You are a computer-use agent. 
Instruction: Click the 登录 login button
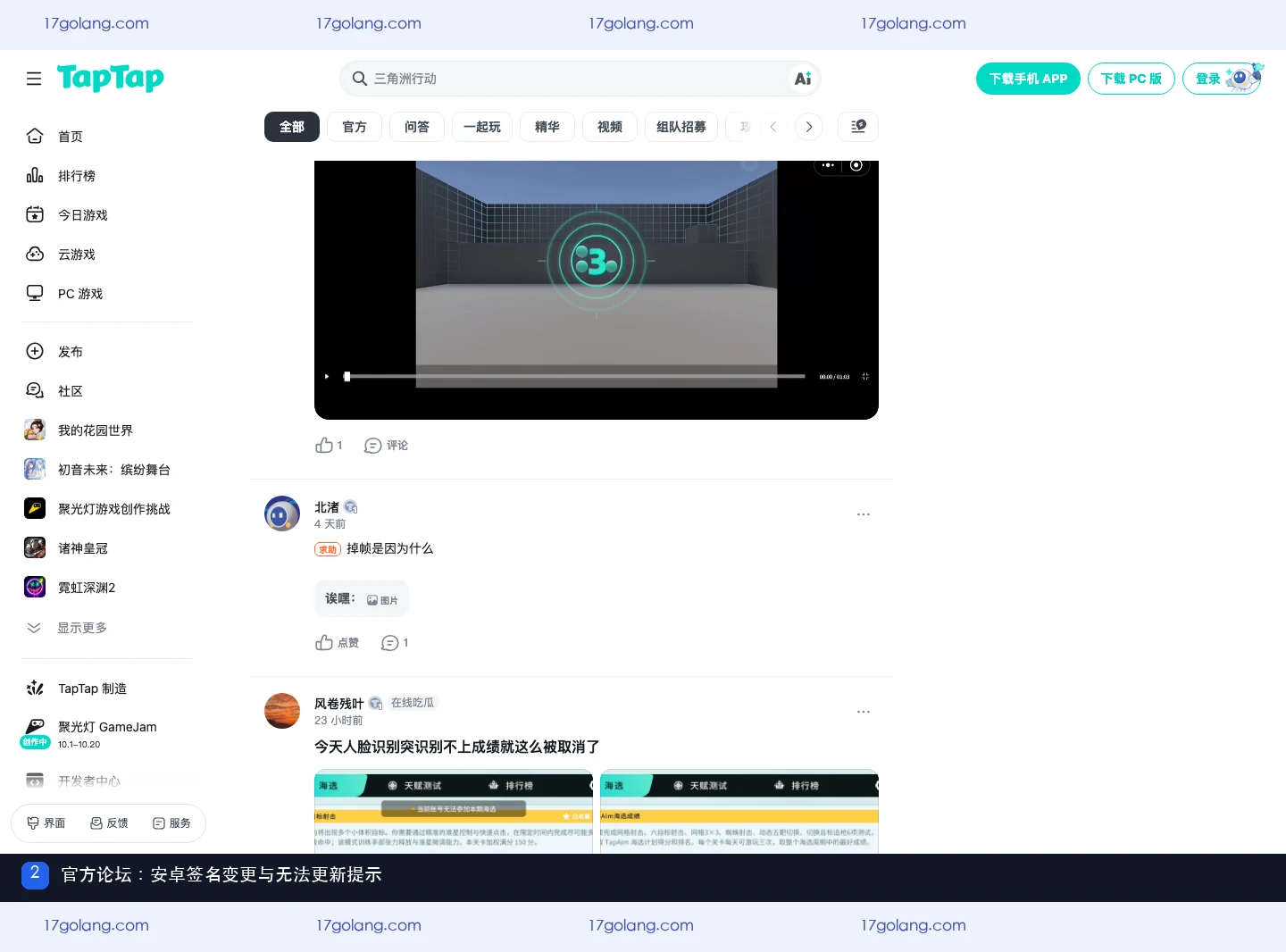[x=1223, y=79]
